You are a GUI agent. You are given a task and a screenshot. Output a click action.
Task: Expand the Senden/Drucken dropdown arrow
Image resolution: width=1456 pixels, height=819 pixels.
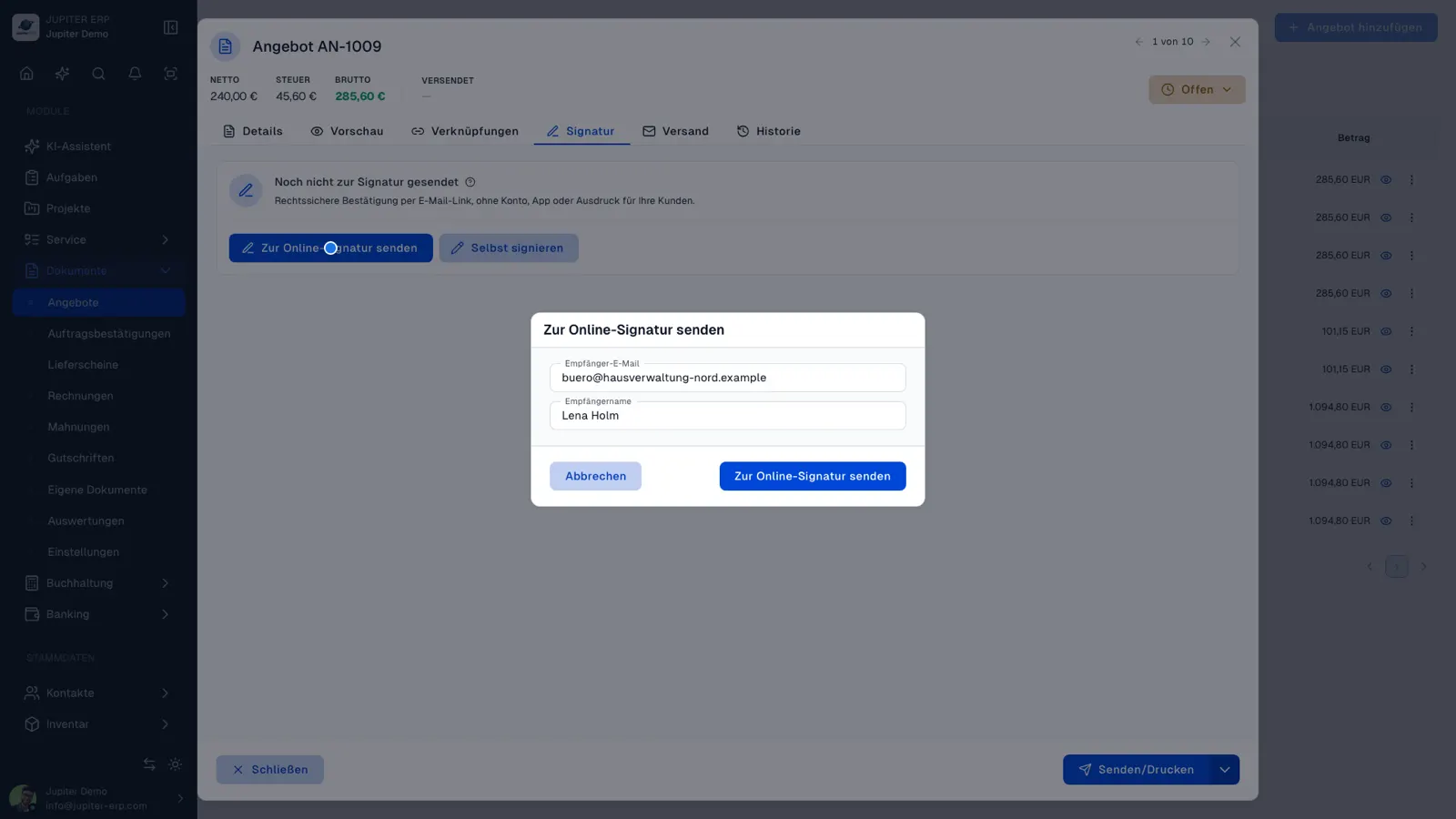[x=1225, y=770]
